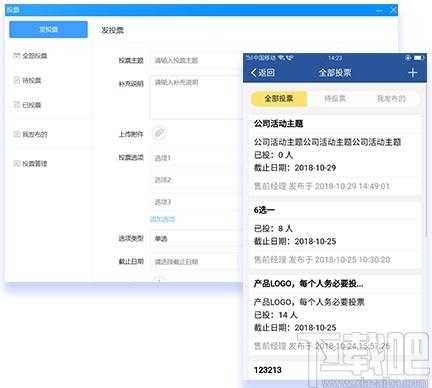Image resolution: width=432 pixels, height=388 pixels.
Task: Open the 6选一 vote card title
Action: [x=264, y=210]
